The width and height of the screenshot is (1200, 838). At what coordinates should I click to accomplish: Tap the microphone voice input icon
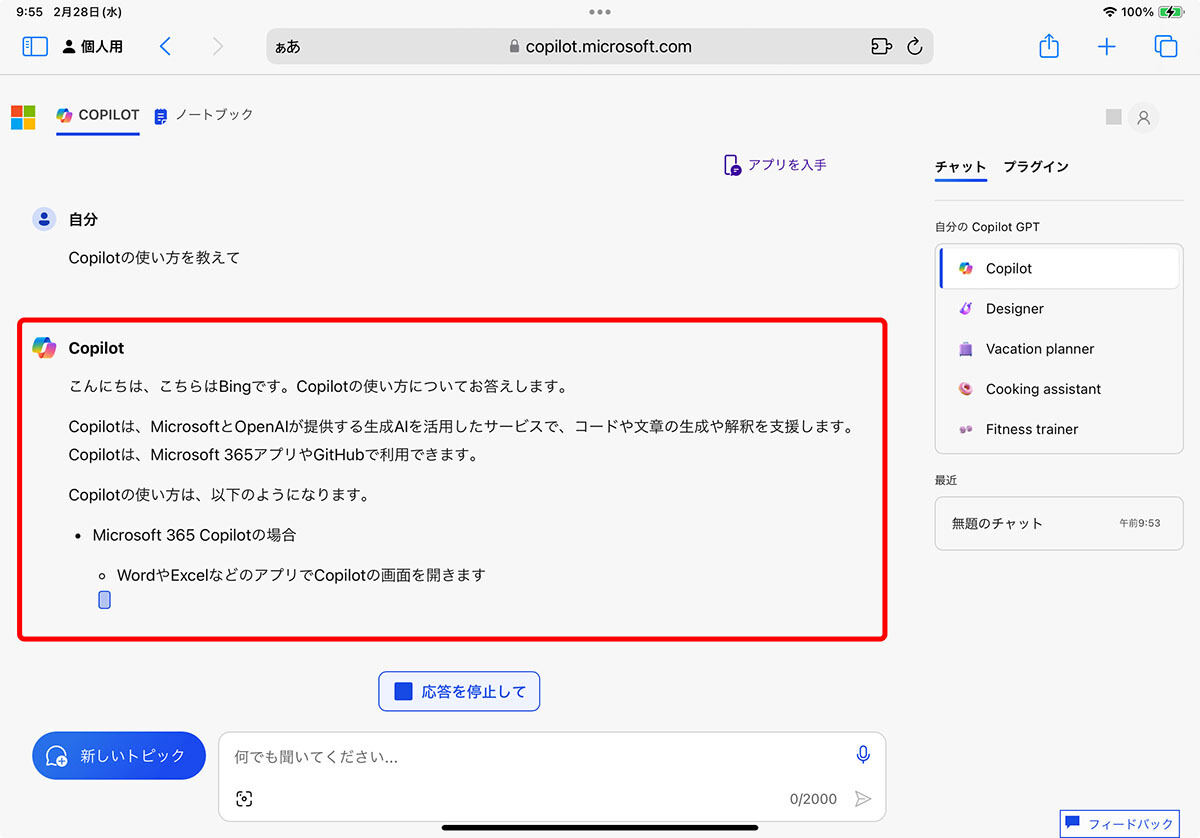(x=863, y=755)
